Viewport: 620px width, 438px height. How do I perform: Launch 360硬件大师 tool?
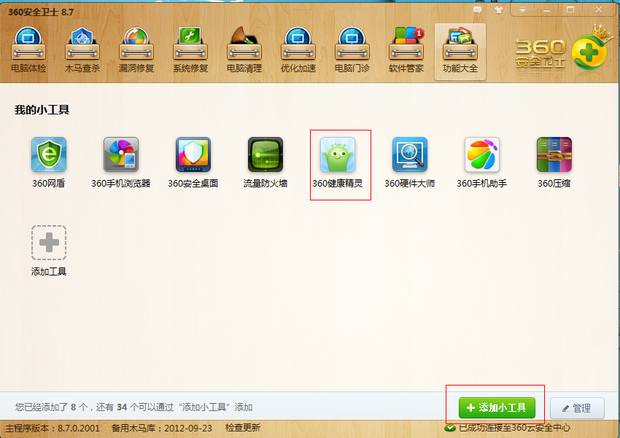[410, 163]
